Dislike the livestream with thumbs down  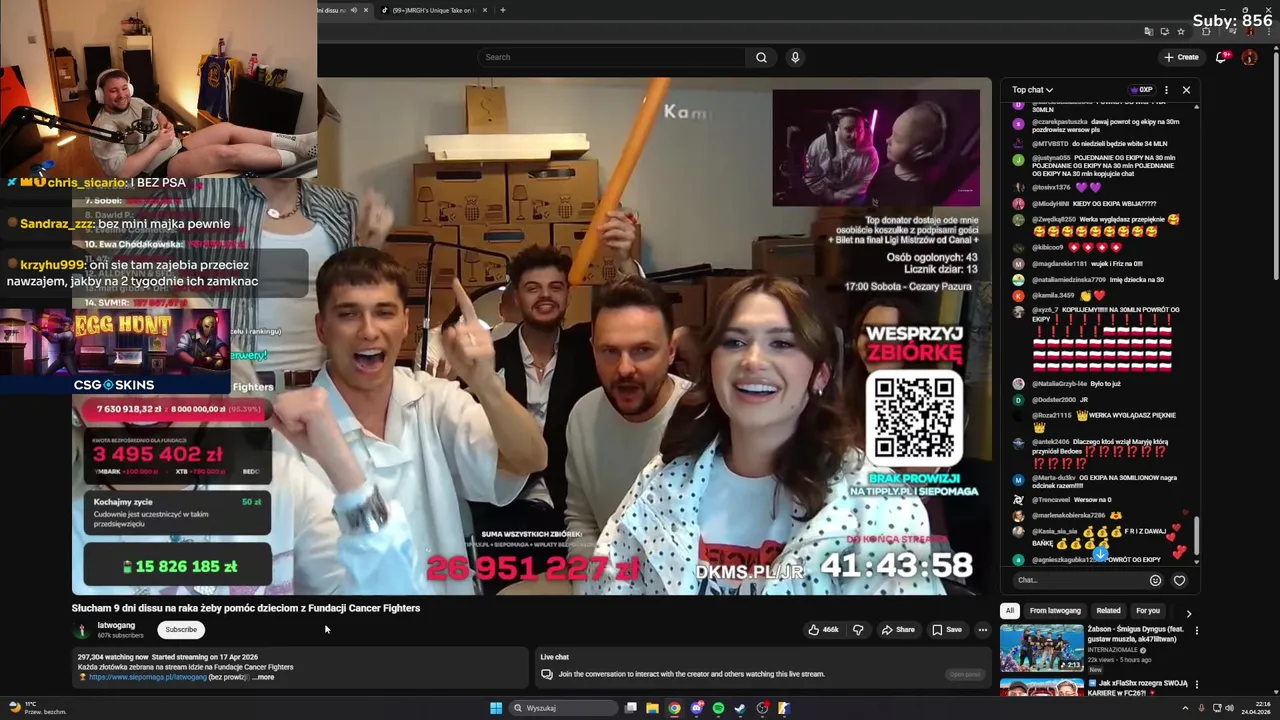(x=857, y=630)
